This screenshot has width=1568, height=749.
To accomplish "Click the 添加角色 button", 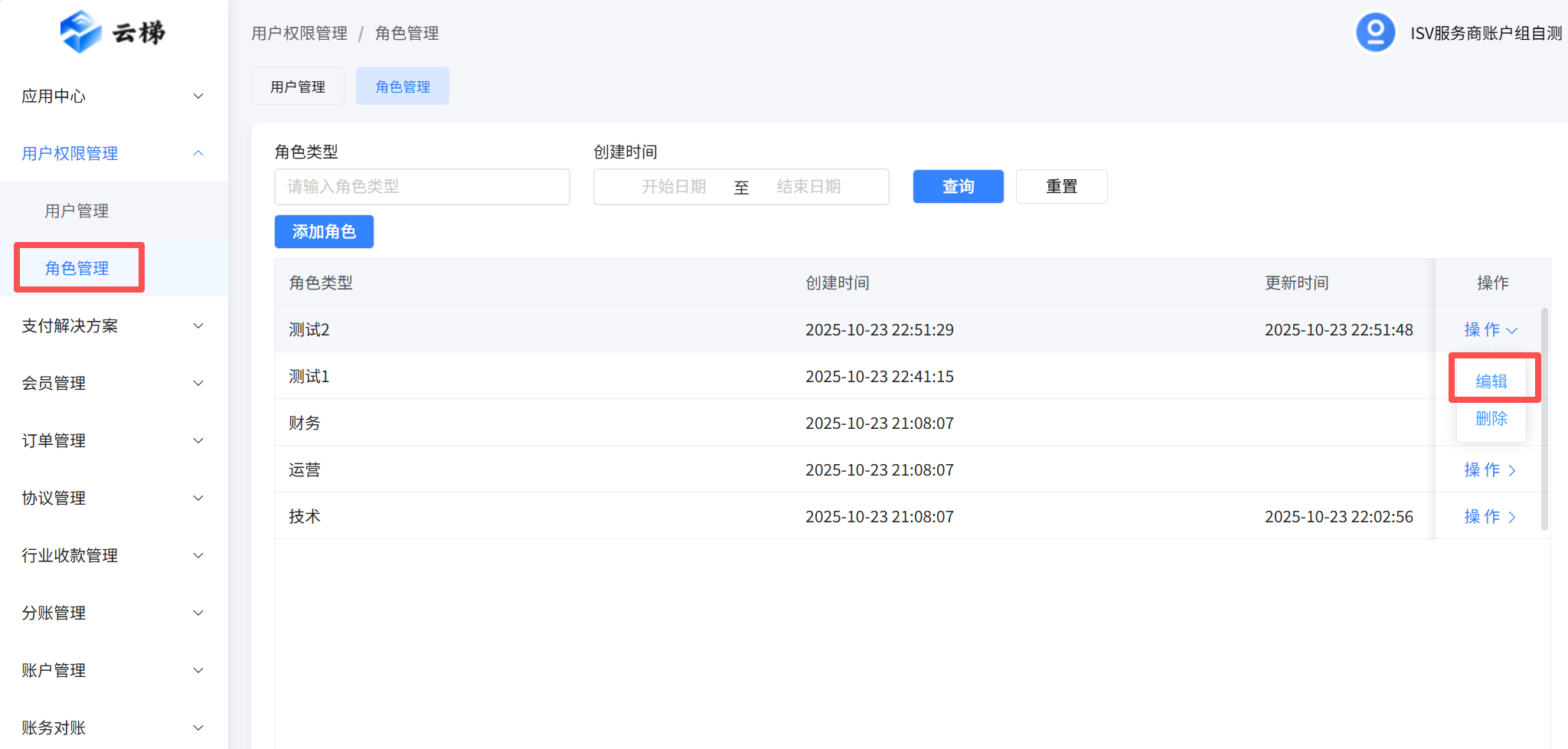I will point(324,231).
